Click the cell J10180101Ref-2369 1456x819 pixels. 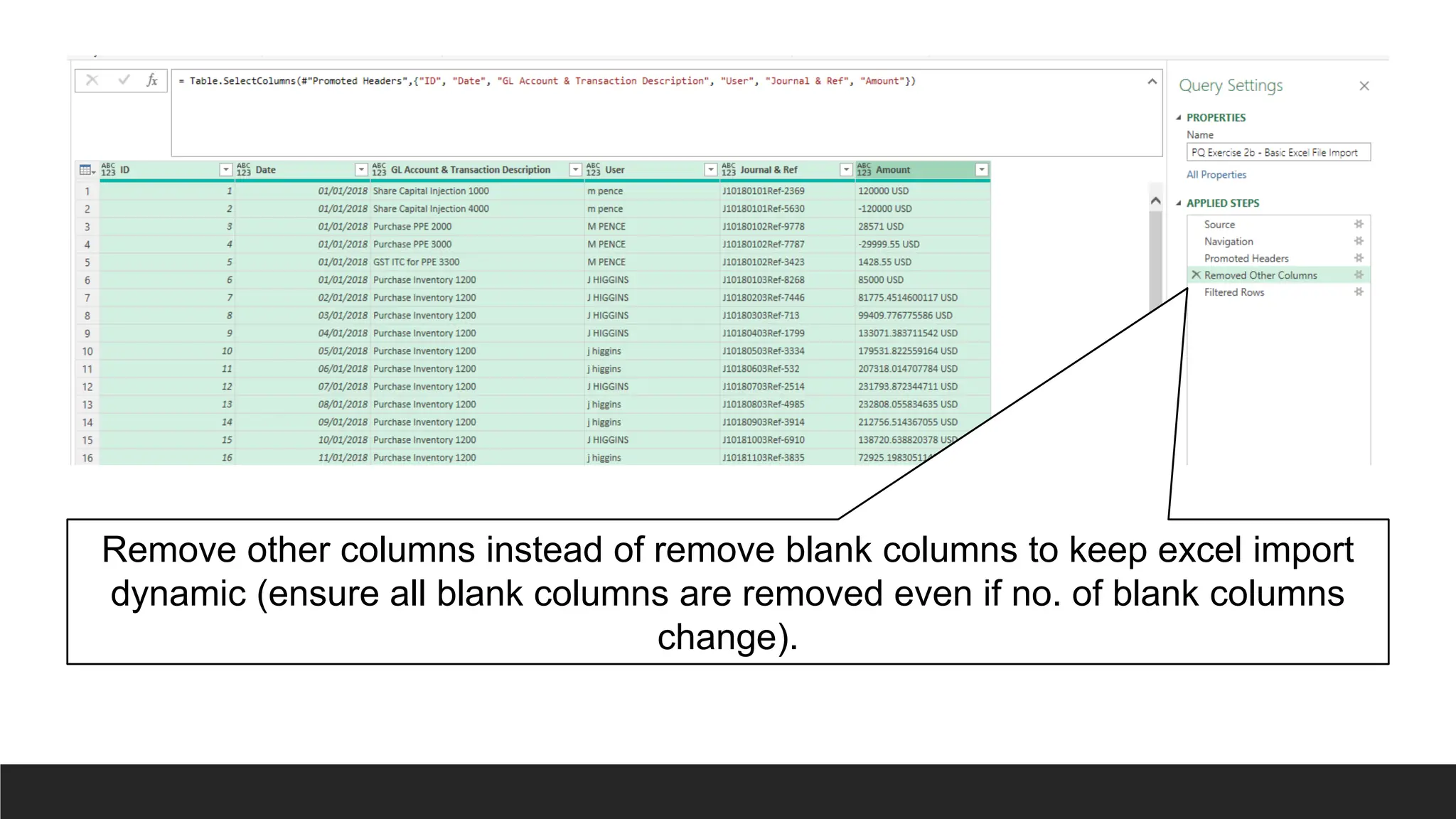coord(787,191)
